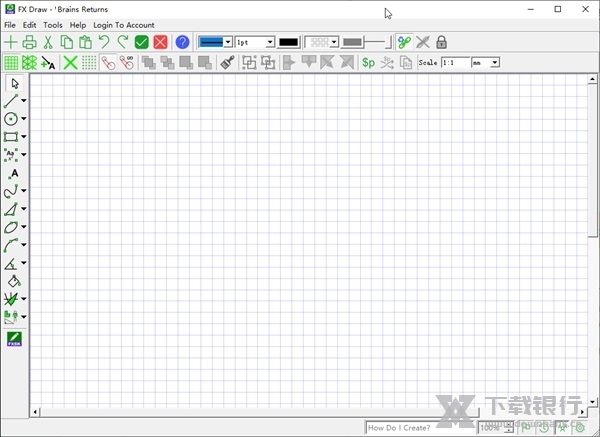
Task: Click the red X cancel button
Action: [x=160, y=42]
